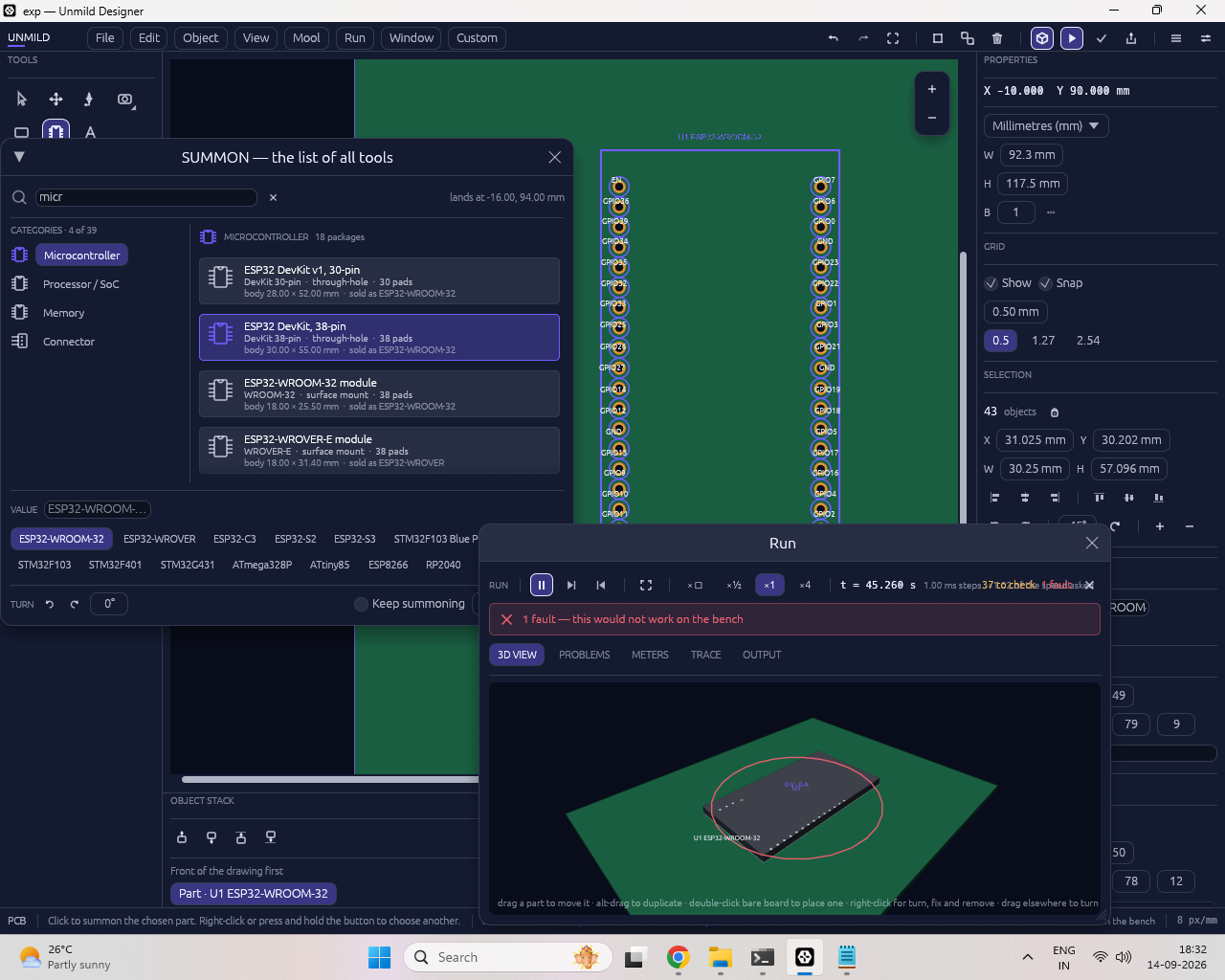The width and height of the screenshot is (1225, 980).
Task: Click the canvas horizontal scrollbar
Action: click(x=330, y=779)
